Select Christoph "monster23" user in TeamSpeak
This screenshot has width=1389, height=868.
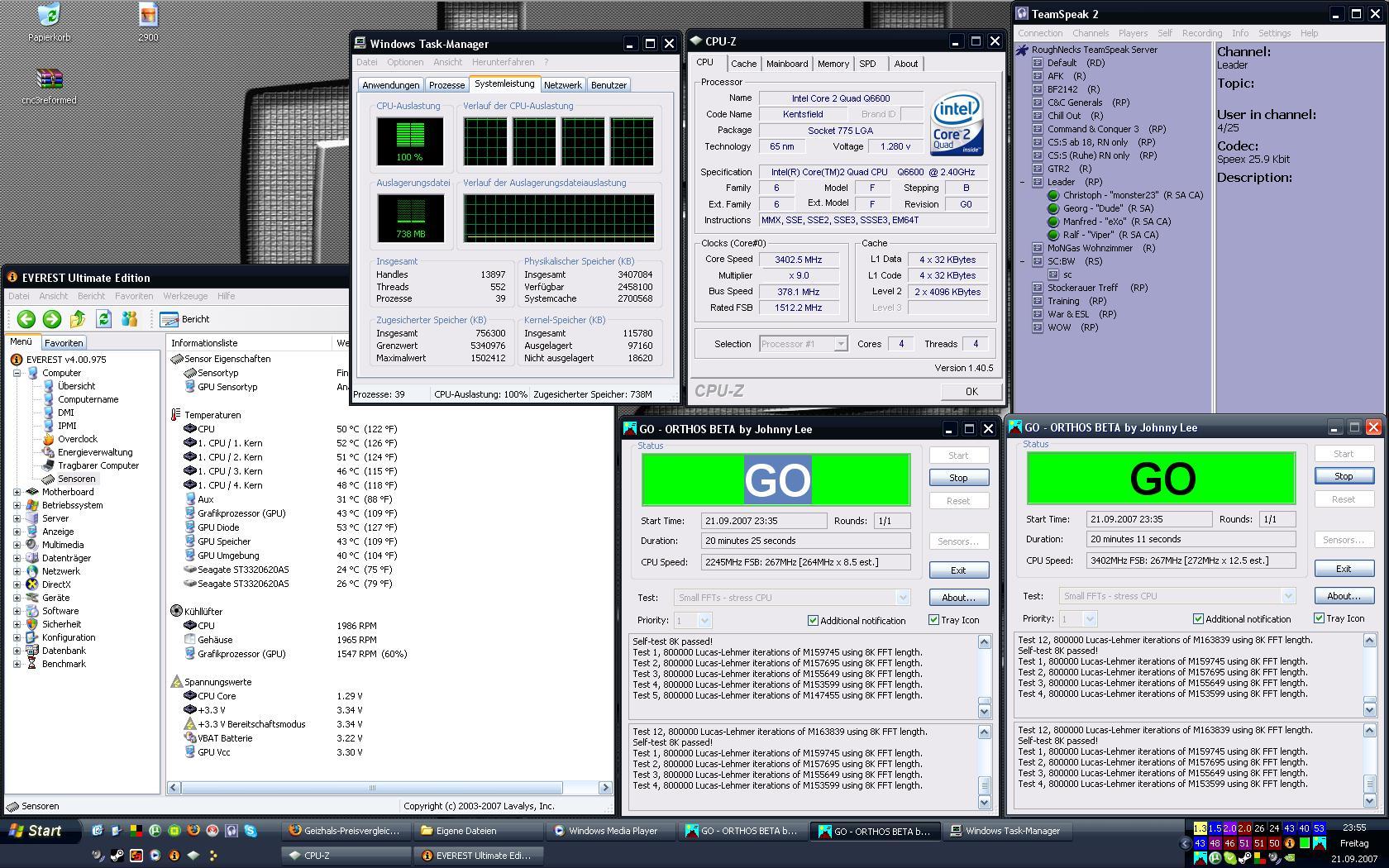pyautogui.click(x=1125, y=195)
